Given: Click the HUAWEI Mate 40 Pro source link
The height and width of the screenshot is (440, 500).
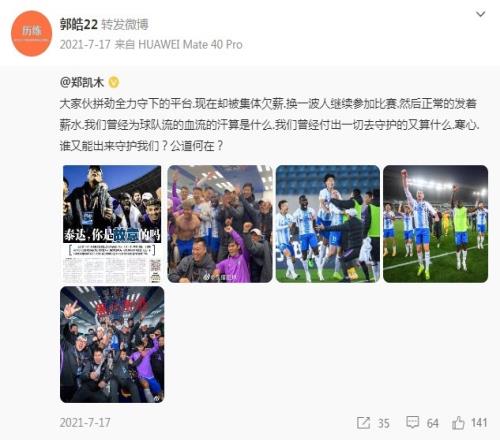Looking at the screenshot, I should 190,44.
